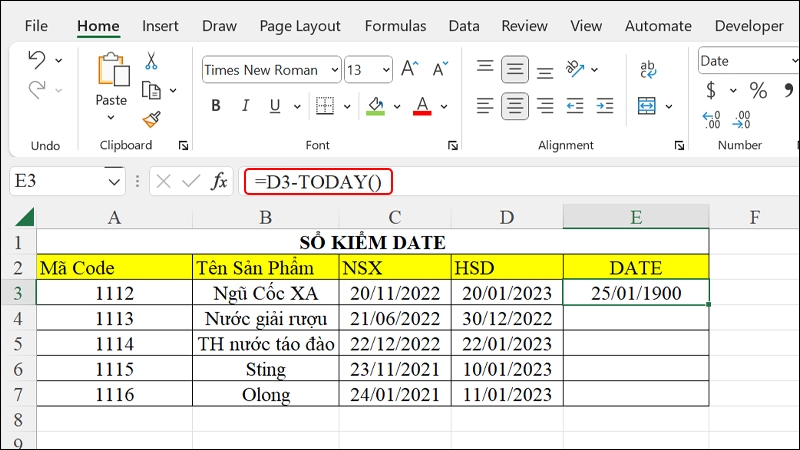The height and width of the screenshot is (450, 800).
Task: Expand the Undo history dropdown
Action: point(59,61)
